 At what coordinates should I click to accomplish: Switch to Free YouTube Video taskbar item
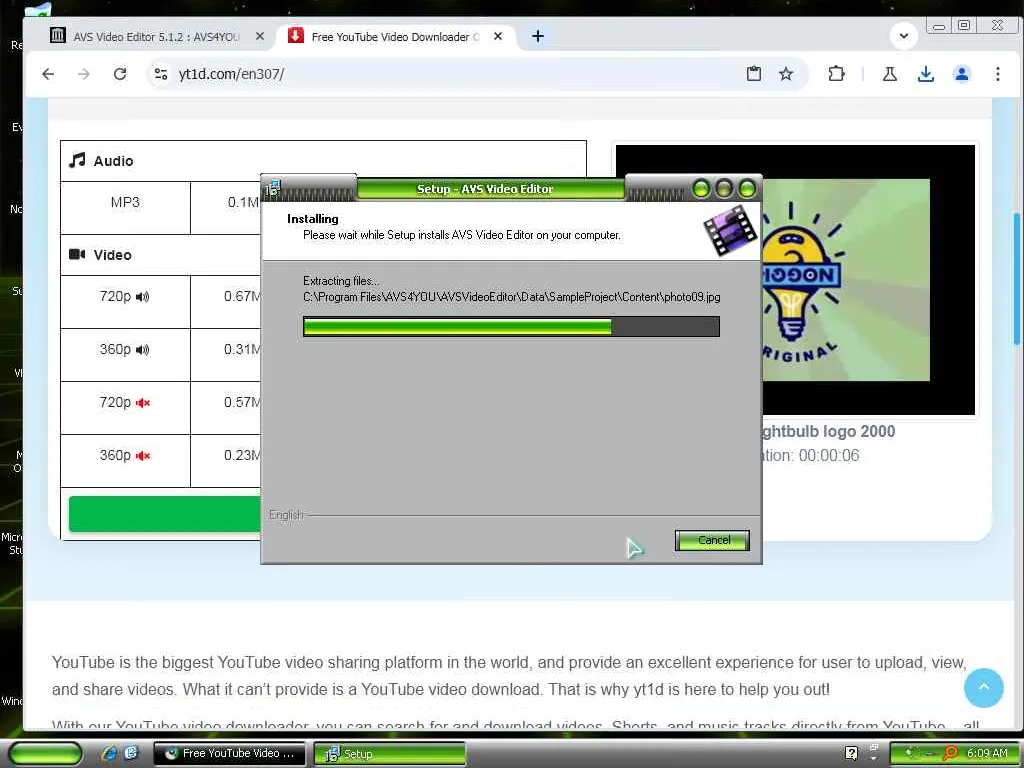(x=230, y=754)
